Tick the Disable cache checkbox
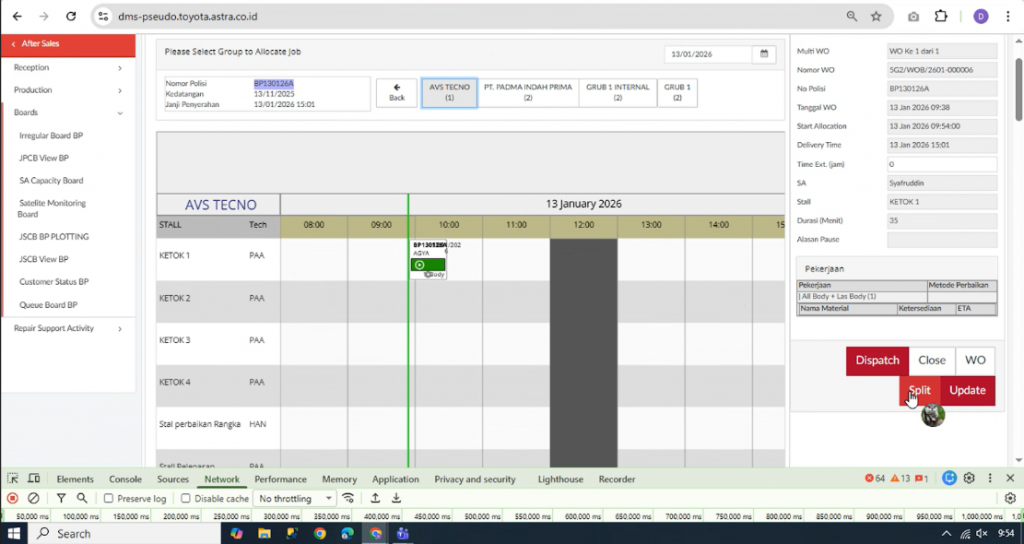1024x544 pixels. pyautogui.click(x=187, y=498)
